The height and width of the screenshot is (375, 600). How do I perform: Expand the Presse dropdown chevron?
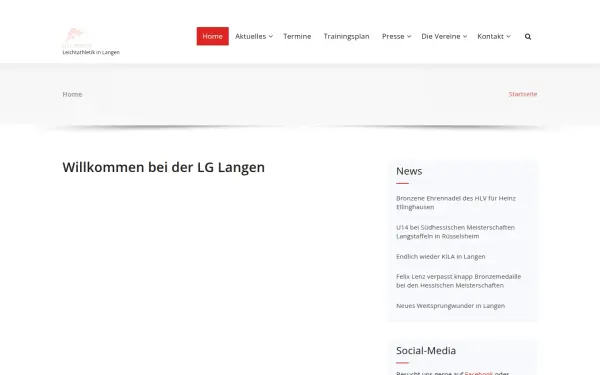[409, 36]
